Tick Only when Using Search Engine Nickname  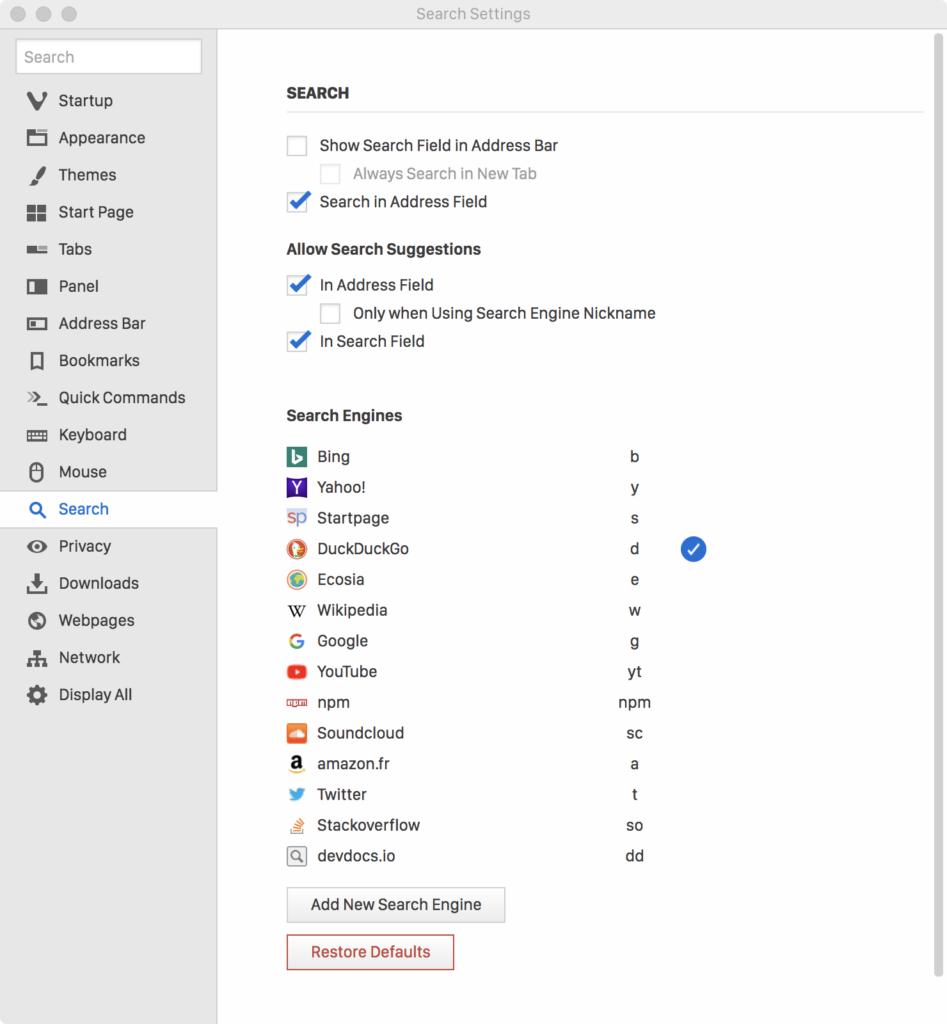click(330, 313)
